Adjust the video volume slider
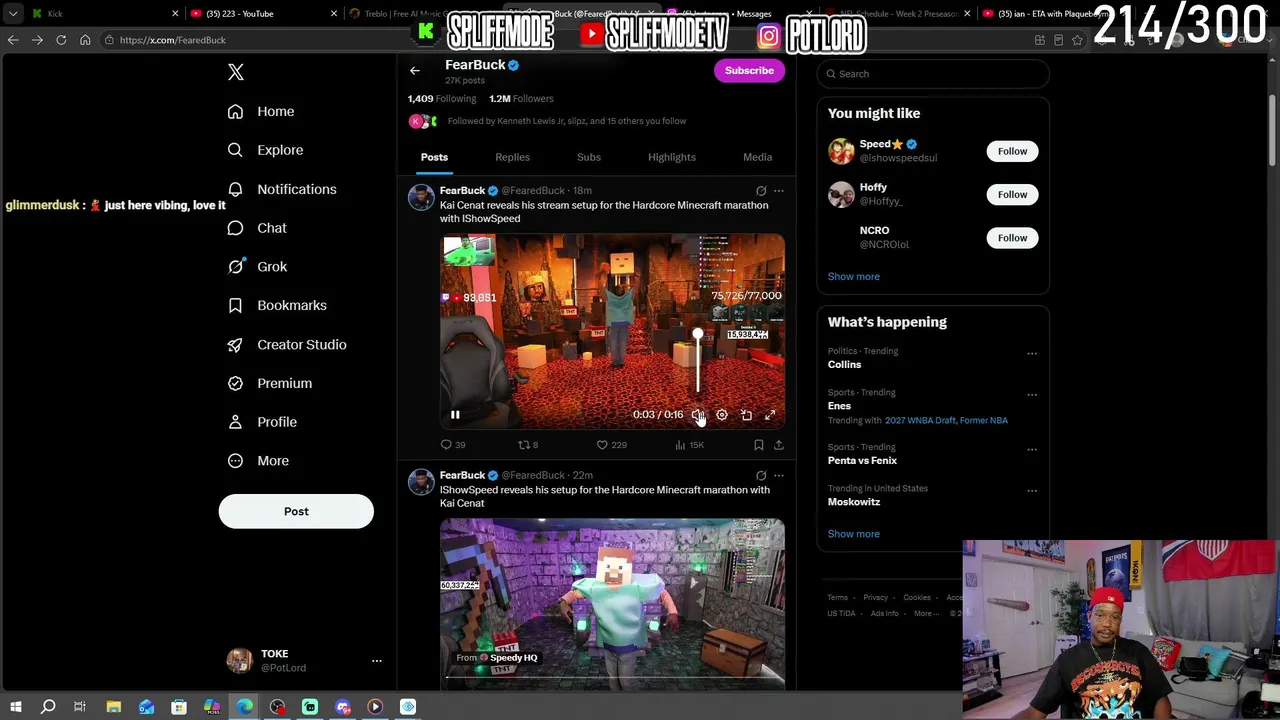Screen dimensions: 1280x720 tap(698, 362)
